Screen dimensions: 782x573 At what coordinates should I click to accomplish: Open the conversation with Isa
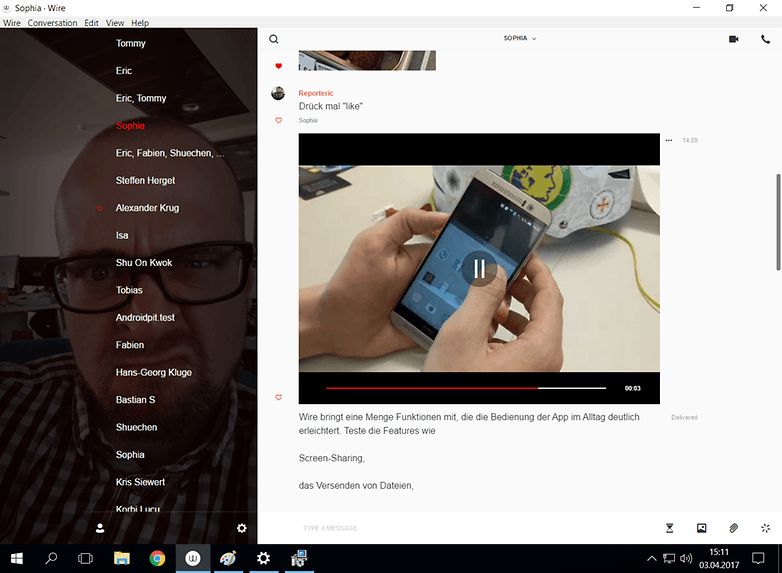click(122, 235)
